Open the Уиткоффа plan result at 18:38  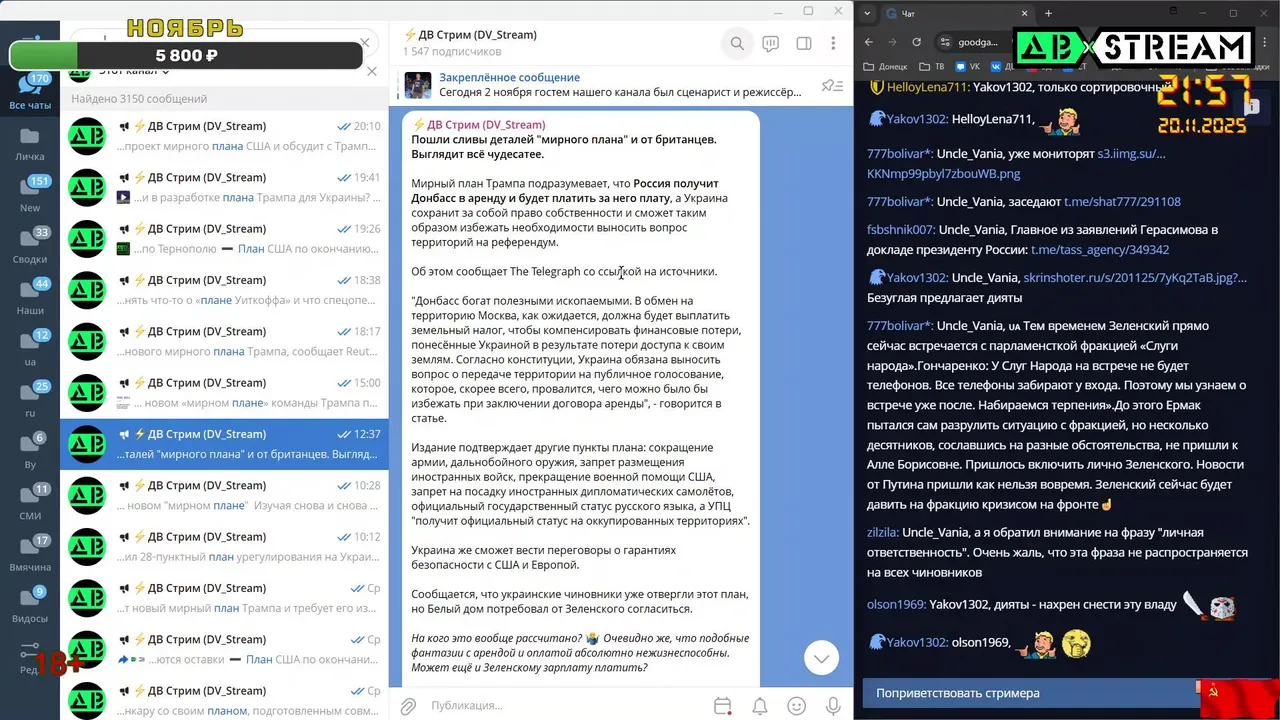click(x=224, y=290)
